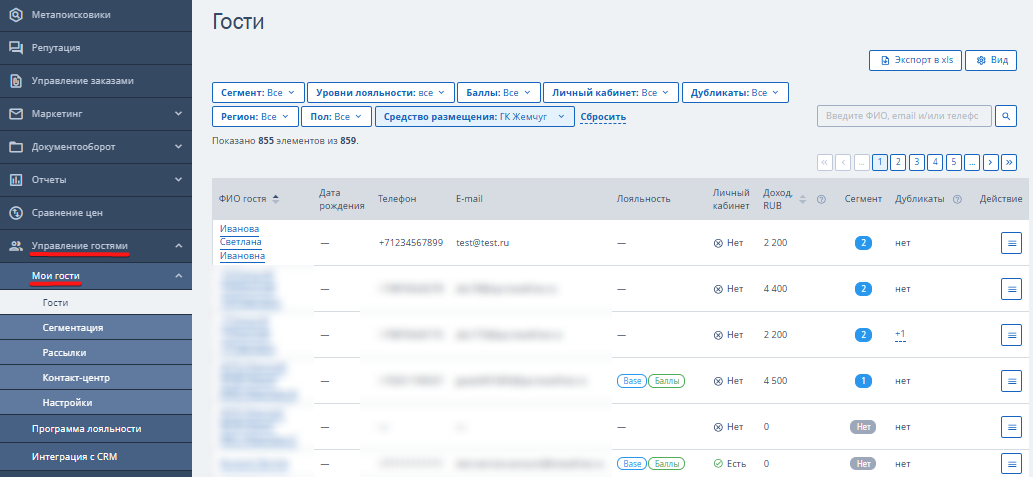The width and height of the screenshot is (1033, 477).
Task: Open action menu for the +1 duplicates row
Action: [1011, 335]
